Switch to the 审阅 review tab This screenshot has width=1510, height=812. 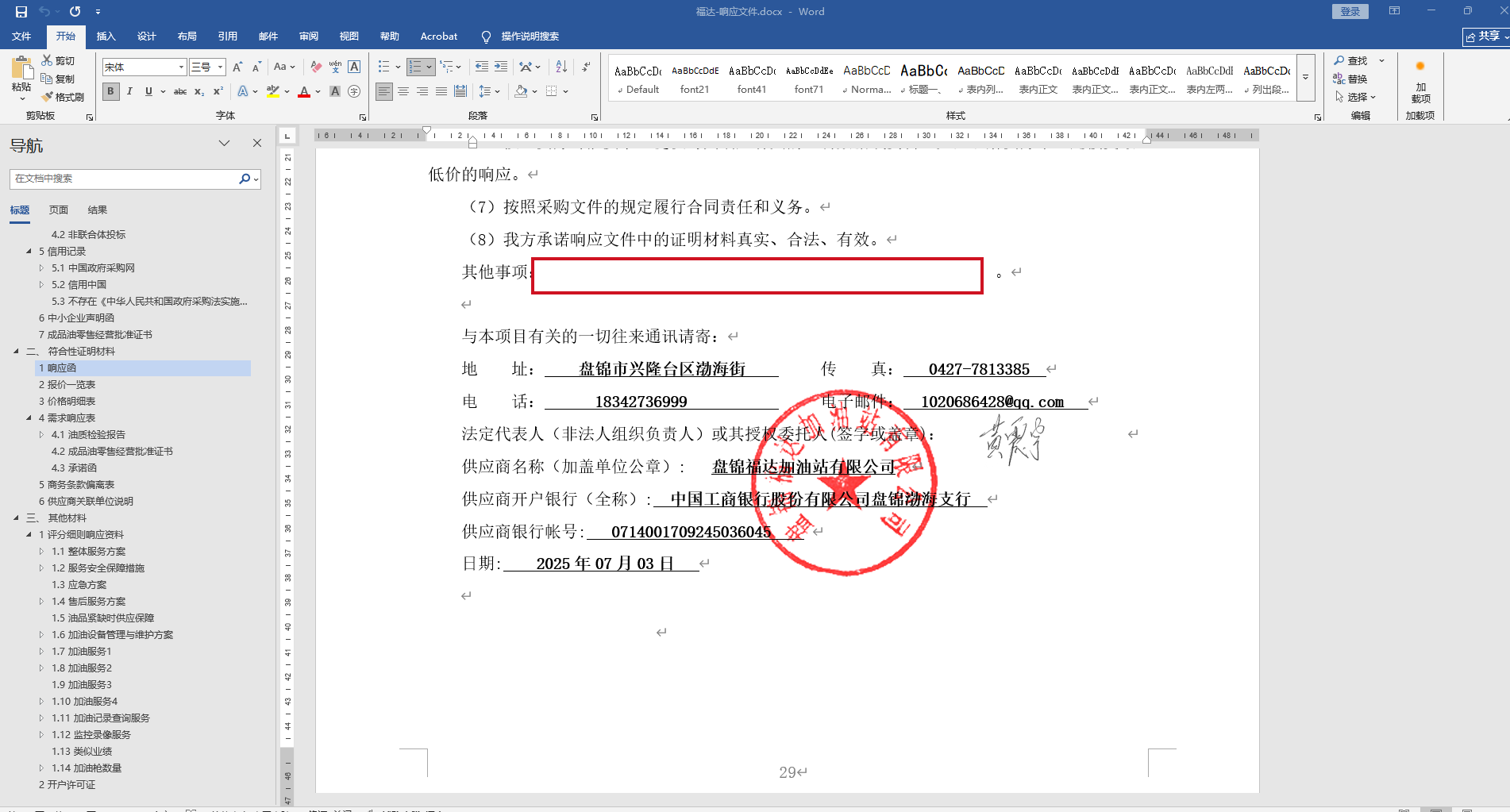[309, 37]
